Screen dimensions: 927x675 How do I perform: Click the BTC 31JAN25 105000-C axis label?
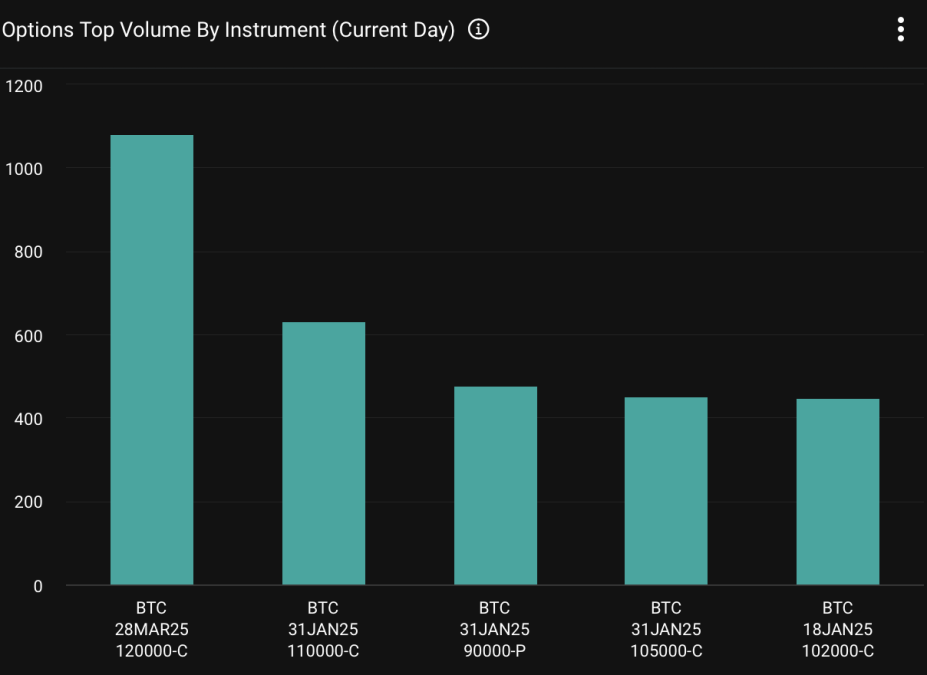coord(666,629)
